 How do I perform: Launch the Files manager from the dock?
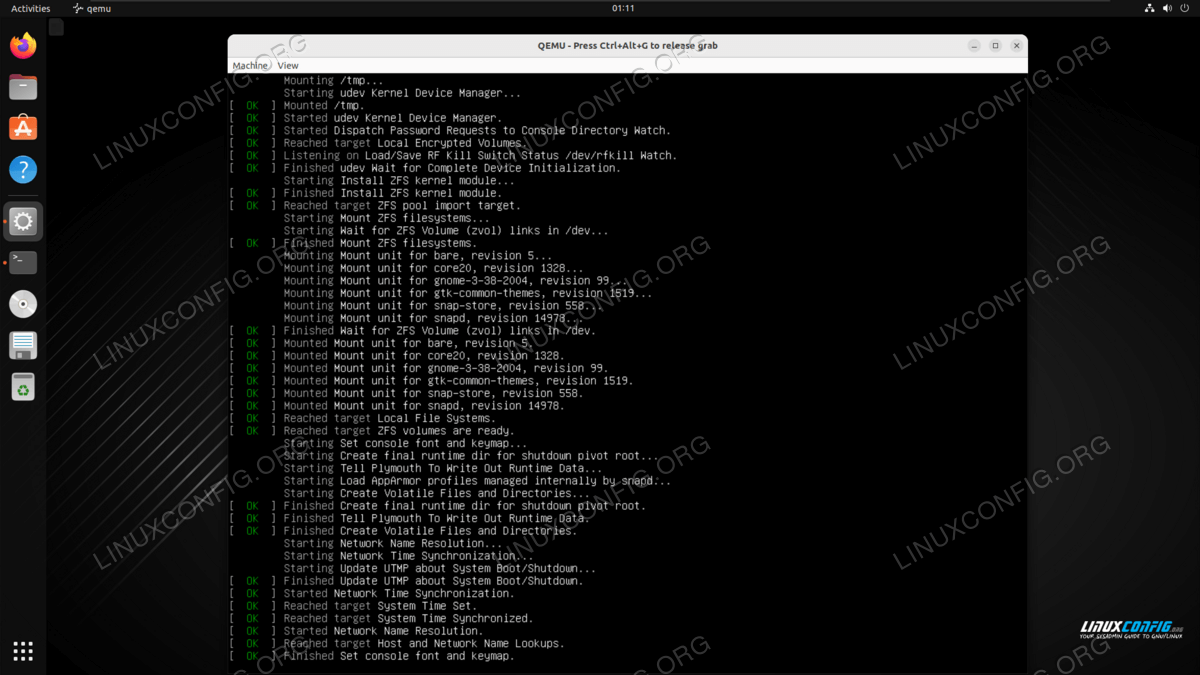(23, 88)
